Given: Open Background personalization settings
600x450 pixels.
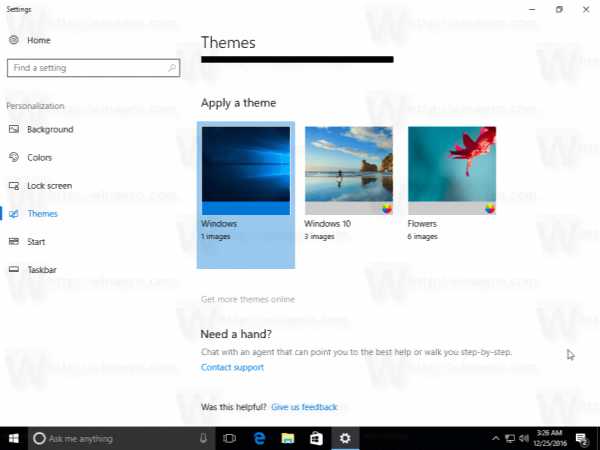Looking at the screenshot, I should click(x=49, y=129).
